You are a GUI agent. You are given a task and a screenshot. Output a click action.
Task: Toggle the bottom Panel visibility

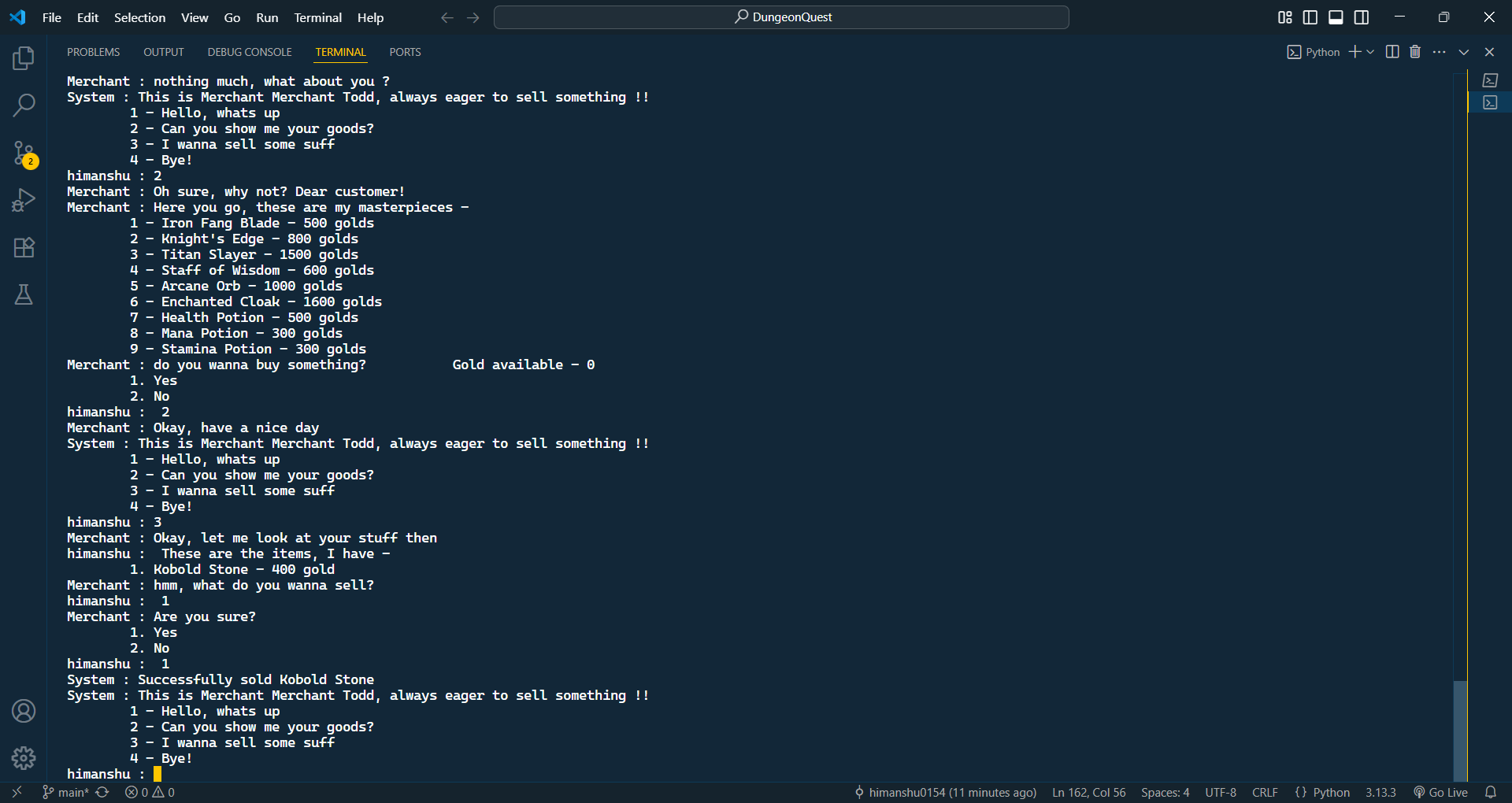tap(1336, 17)
